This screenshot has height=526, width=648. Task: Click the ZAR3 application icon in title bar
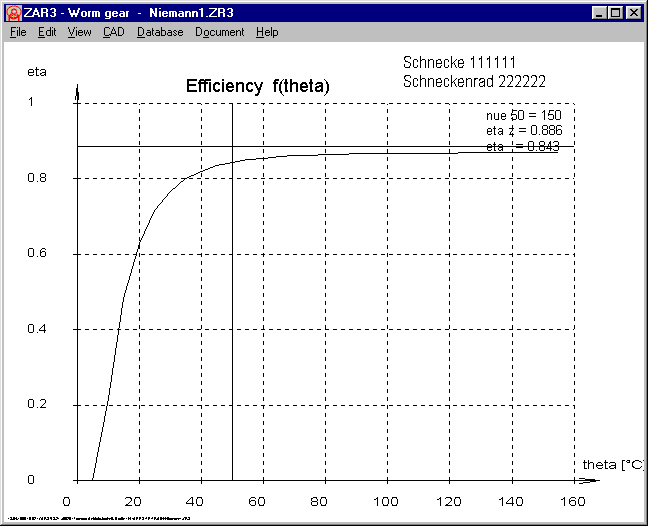(x=14, y=12)
